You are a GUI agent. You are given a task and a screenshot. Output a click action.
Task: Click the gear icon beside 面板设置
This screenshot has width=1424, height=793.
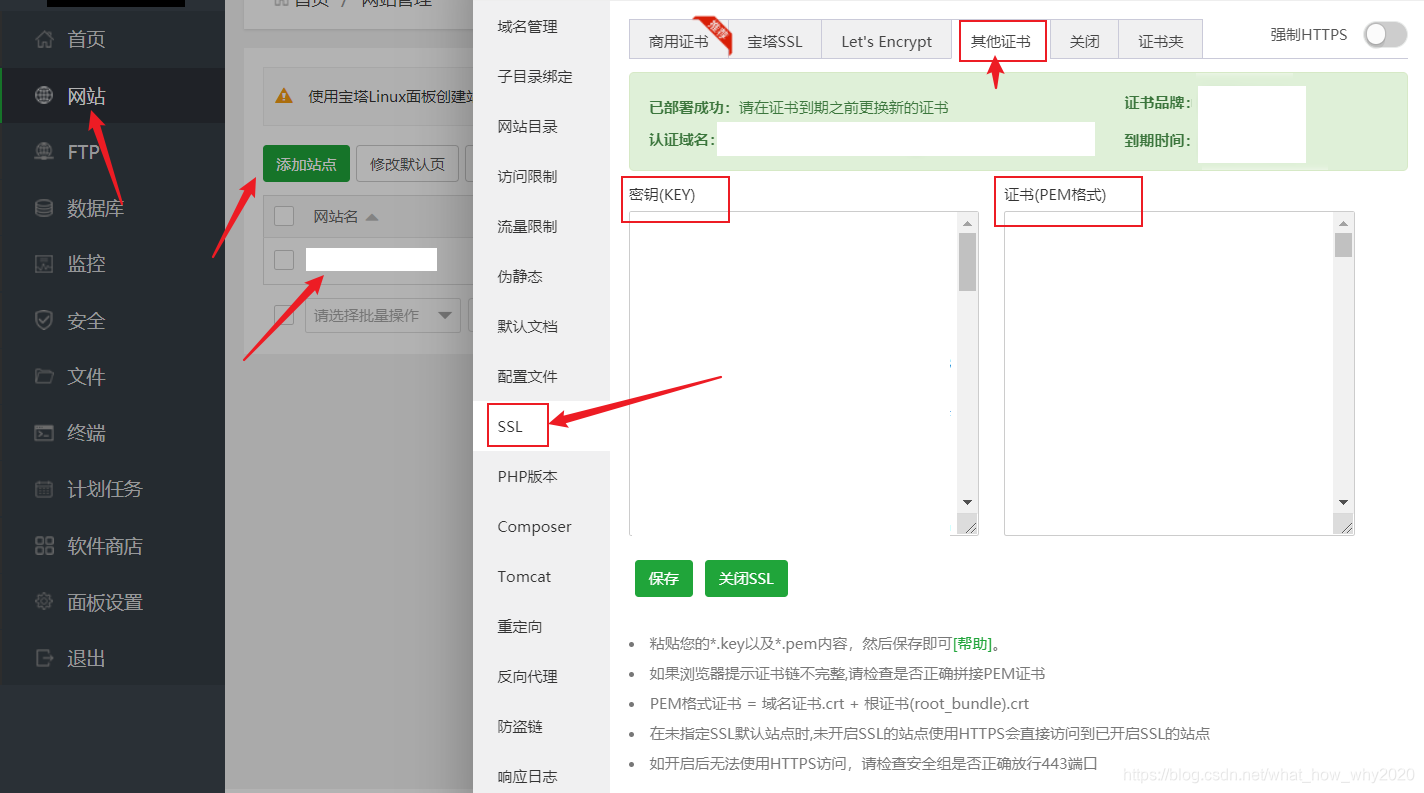[x=44, y=601]
